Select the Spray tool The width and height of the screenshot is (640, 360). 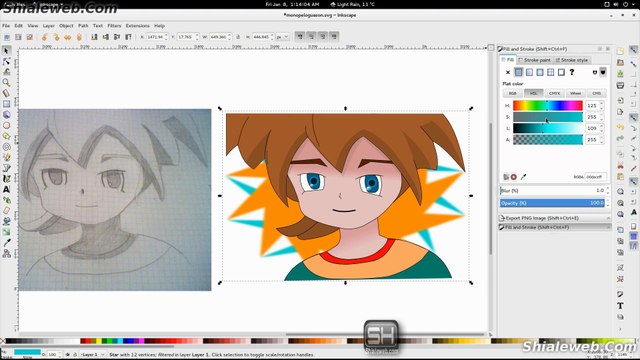click(x=6, y=200)
